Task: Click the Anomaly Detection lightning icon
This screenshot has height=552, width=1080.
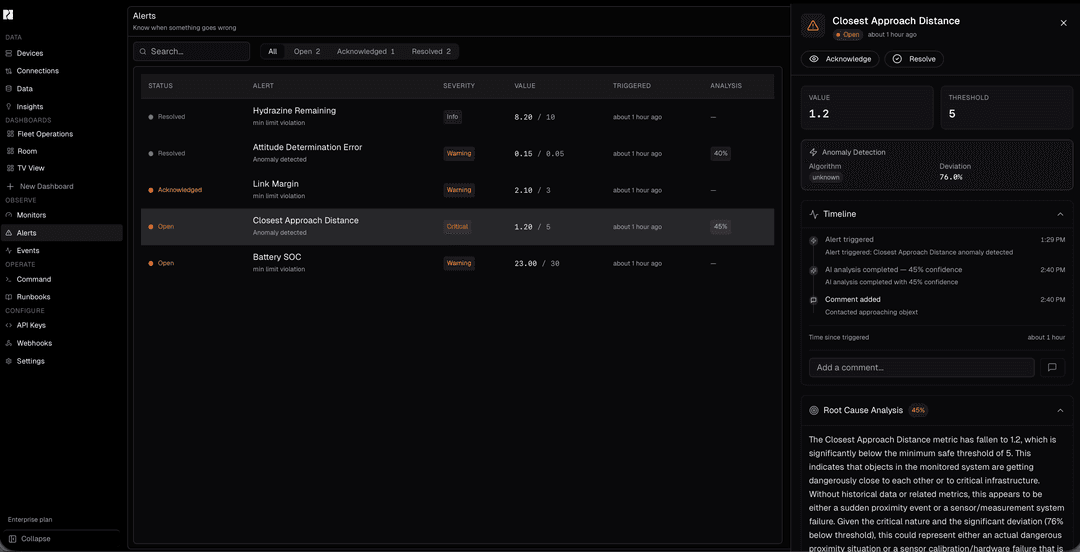Action: tap(813, 152)
